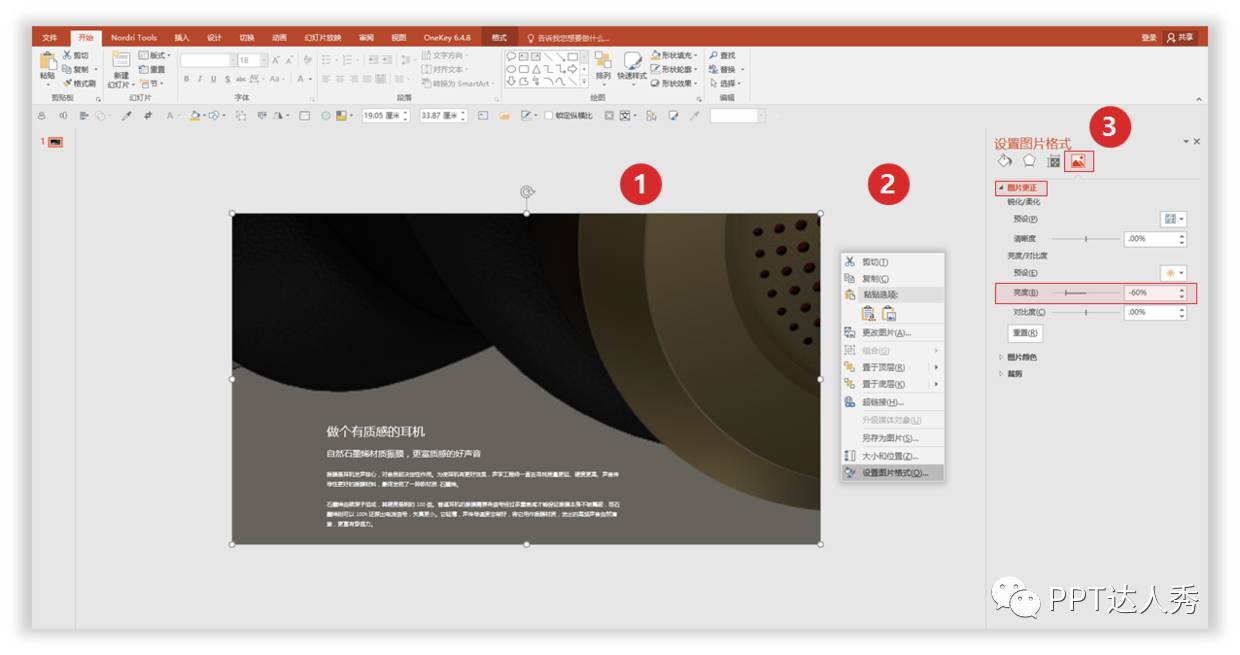The image size is (1240, 655).
Task: Click paste as picture option icon
Action: coord(889,313)
